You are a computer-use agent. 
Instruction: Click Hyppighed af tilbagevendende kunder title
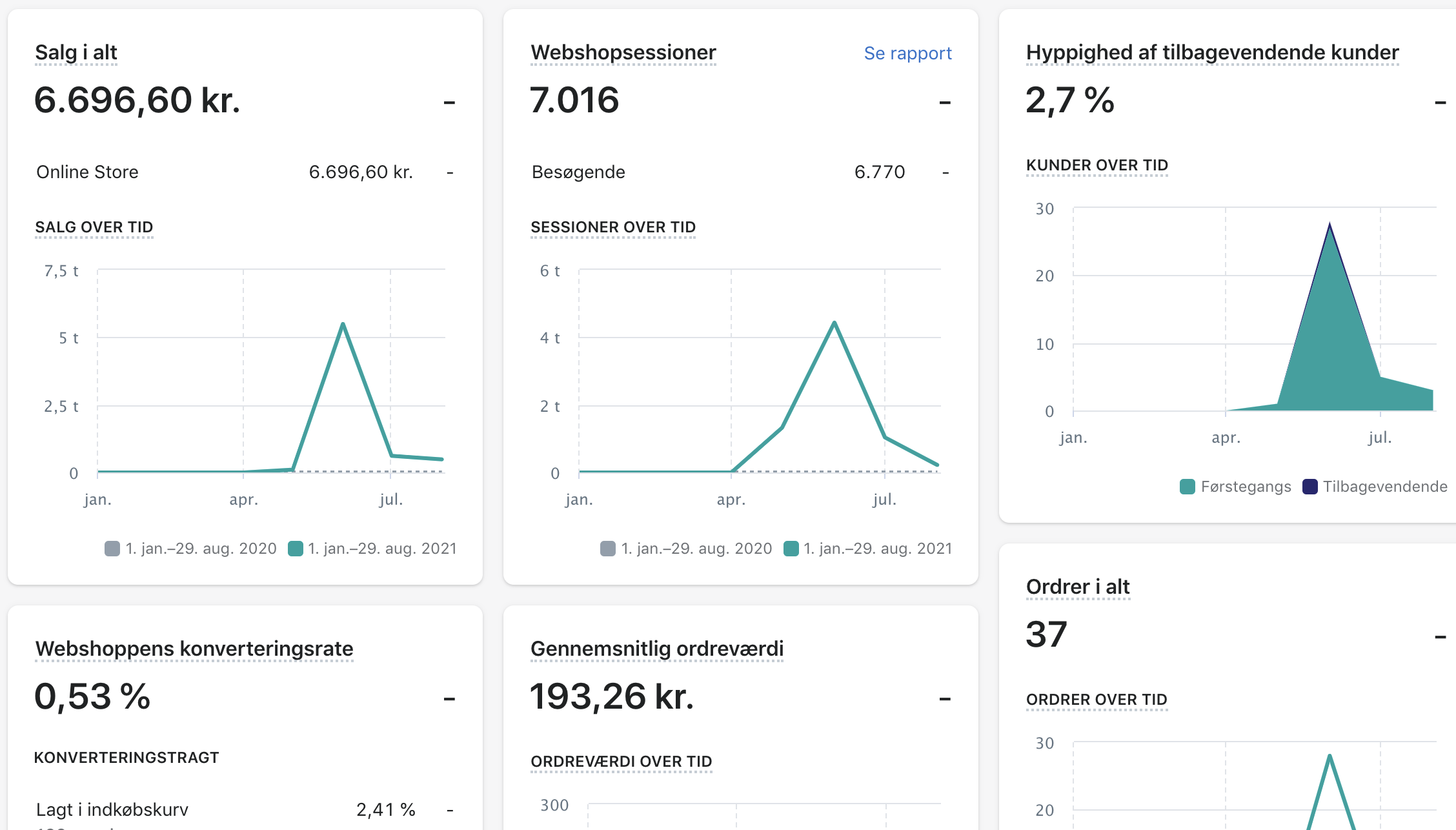[x=1212, y=52]
